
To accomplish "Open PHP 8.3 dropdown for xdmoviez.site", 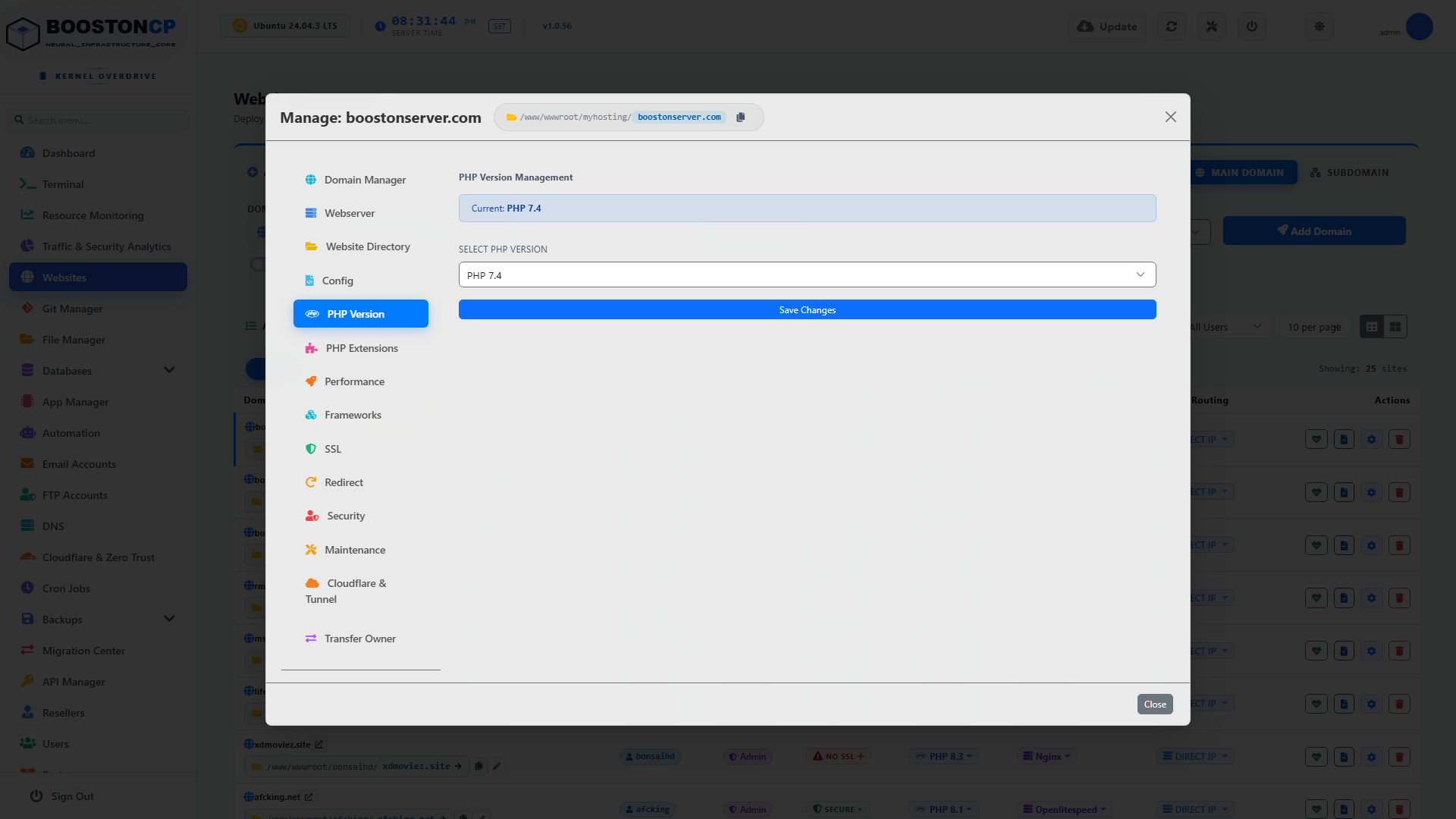I will (x=943, y=757).
